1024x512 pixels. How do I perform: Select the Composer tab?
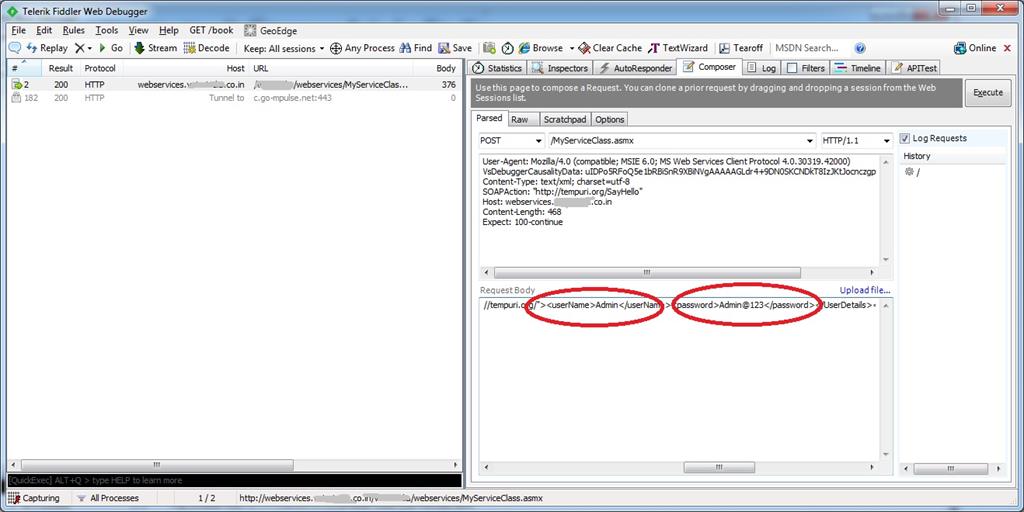(x=709, y=67)
